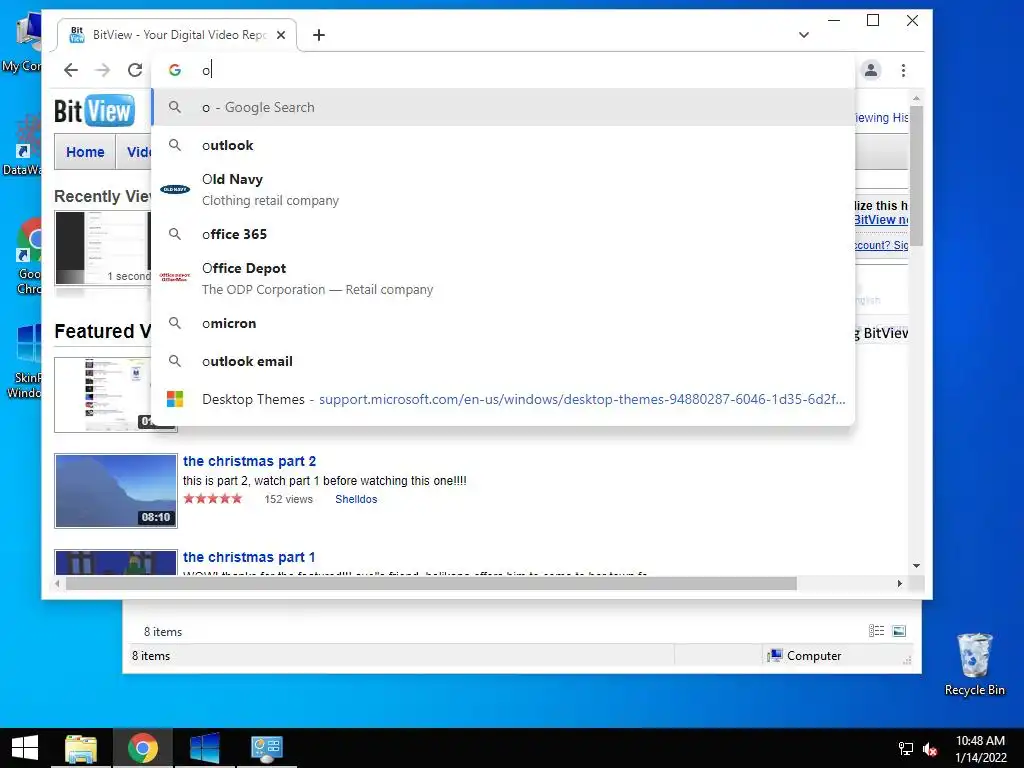1024x768 pixels.
Task: Pick the Office Depot suggestion
Action: [503, 278]
